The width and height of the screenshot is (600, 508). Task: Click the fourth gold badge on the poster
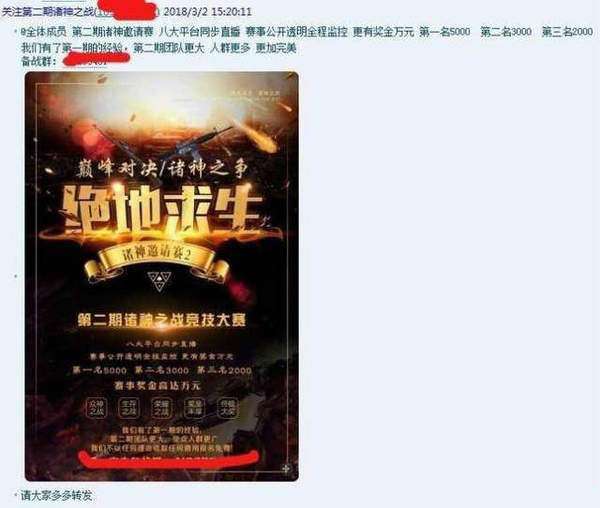194,408
